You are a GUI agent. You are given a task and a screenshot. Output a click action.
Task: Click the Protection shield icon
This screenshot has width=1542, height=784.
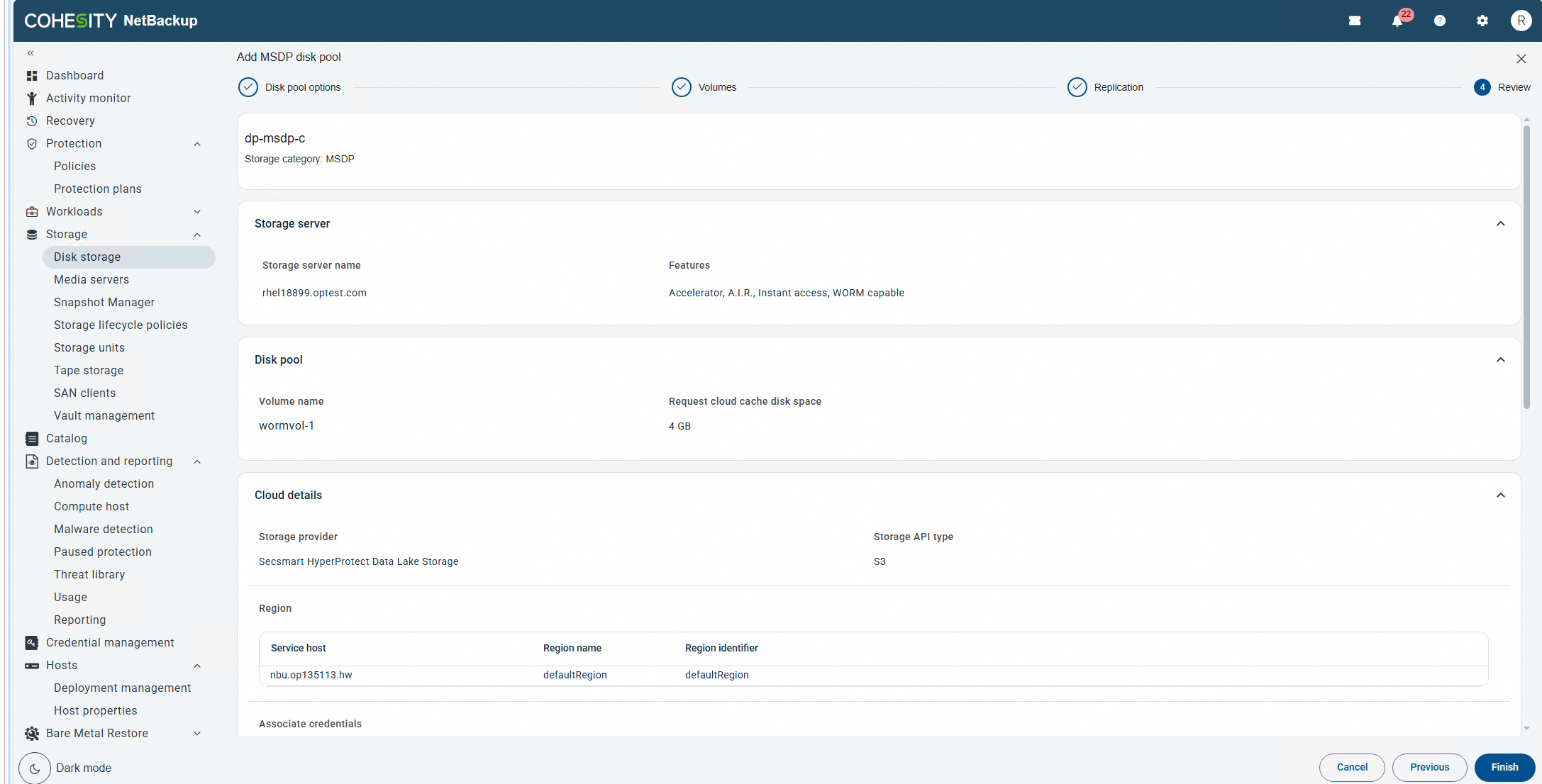pyautogui.click(x=32, y=143)
